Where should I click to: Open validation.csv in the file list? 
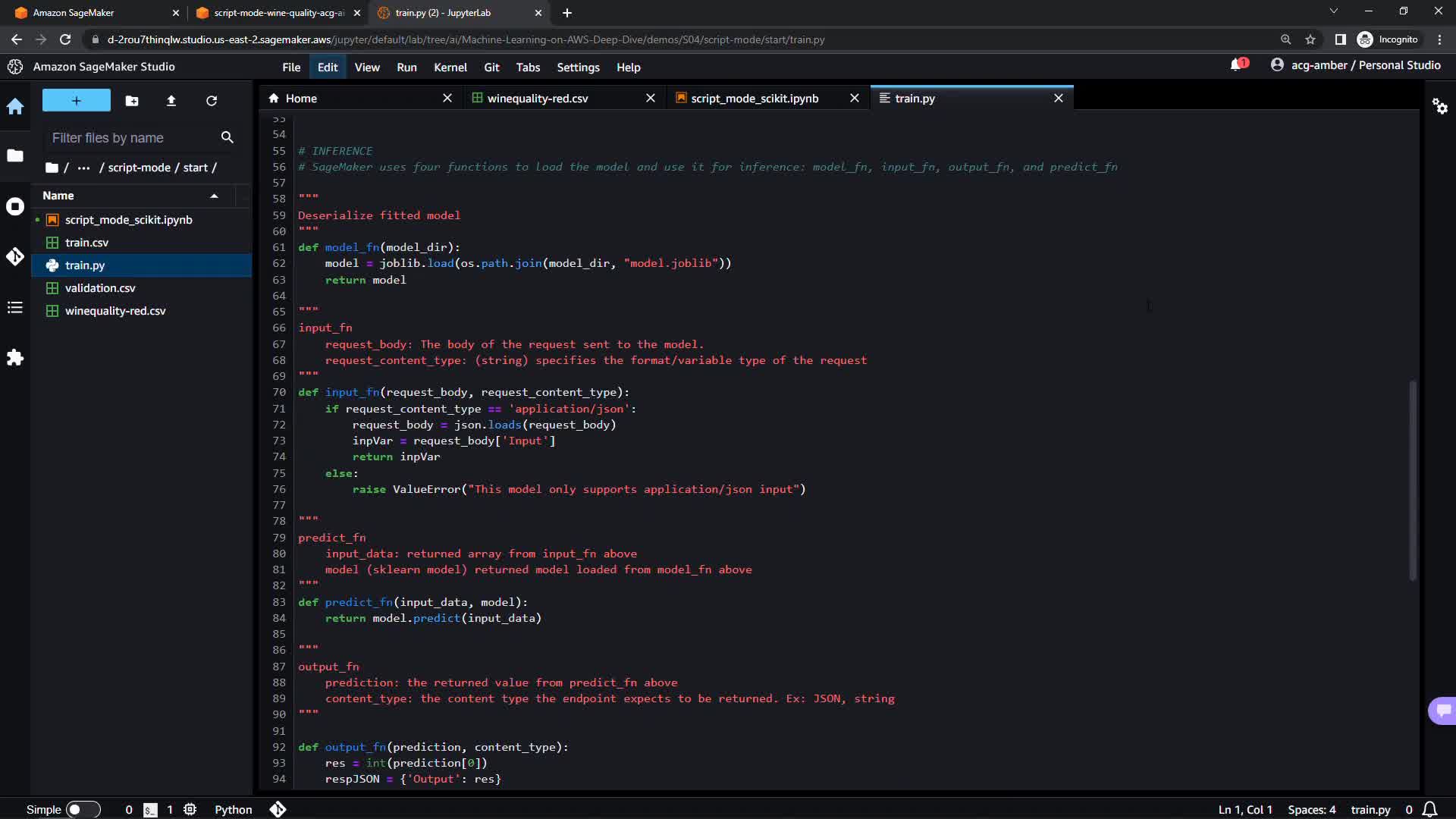click(x=100, y=288)
